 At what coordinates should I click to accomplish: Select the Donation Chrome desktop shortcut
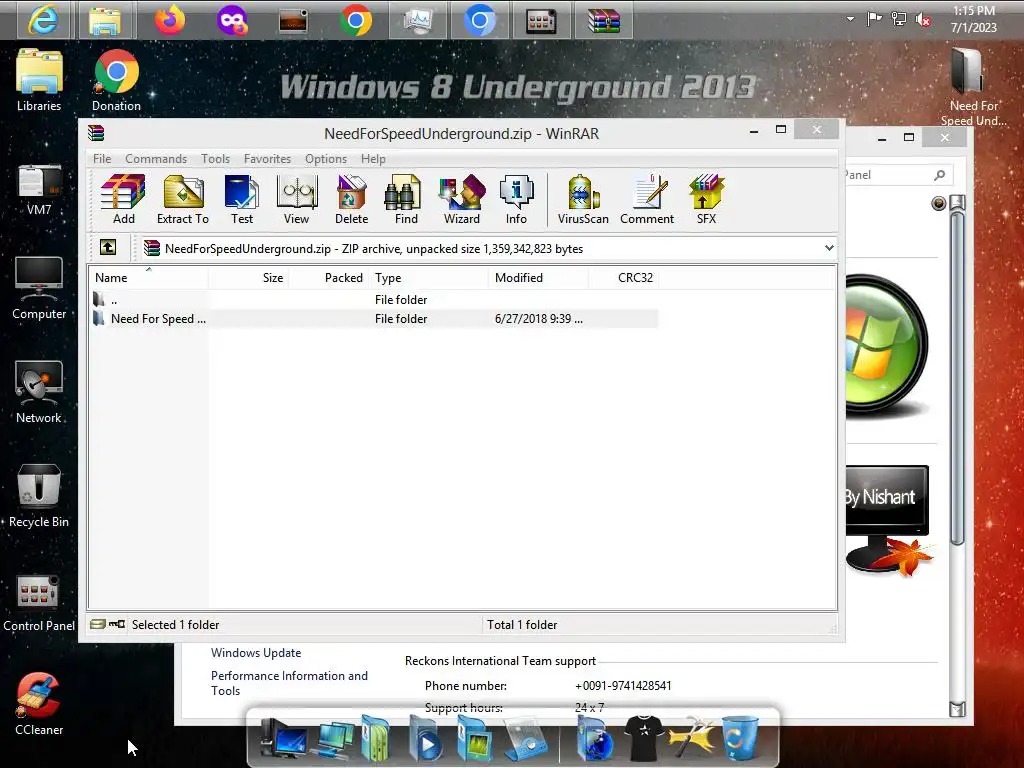pos(116,80)
